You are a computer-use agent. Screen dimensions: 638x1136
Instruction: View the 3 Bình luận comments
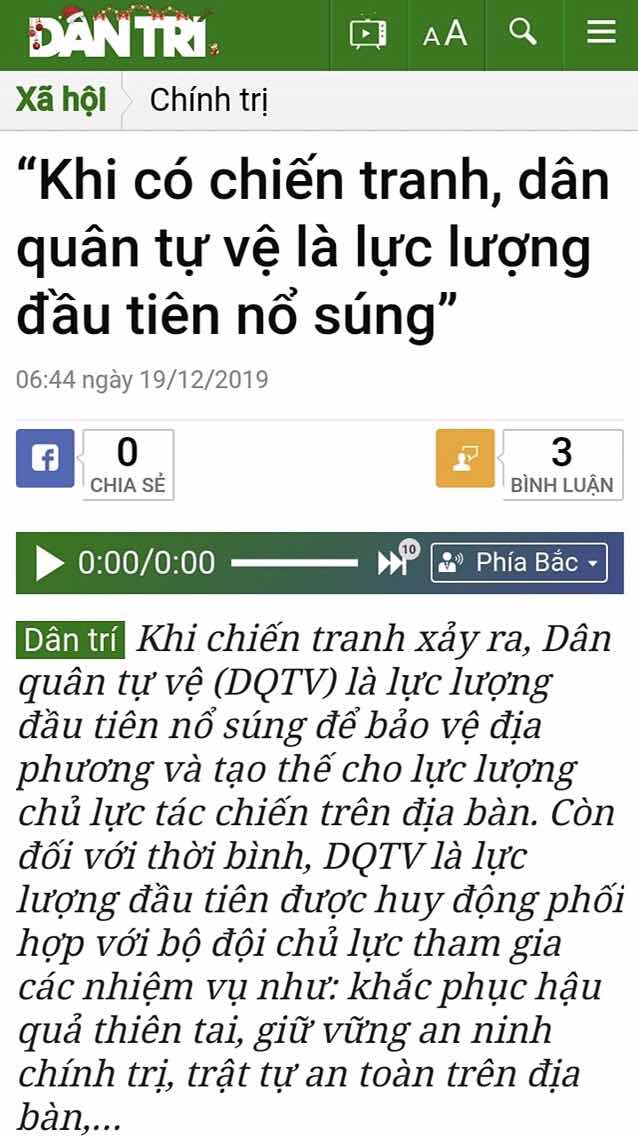pyautogui.click(x=562, y=464)
